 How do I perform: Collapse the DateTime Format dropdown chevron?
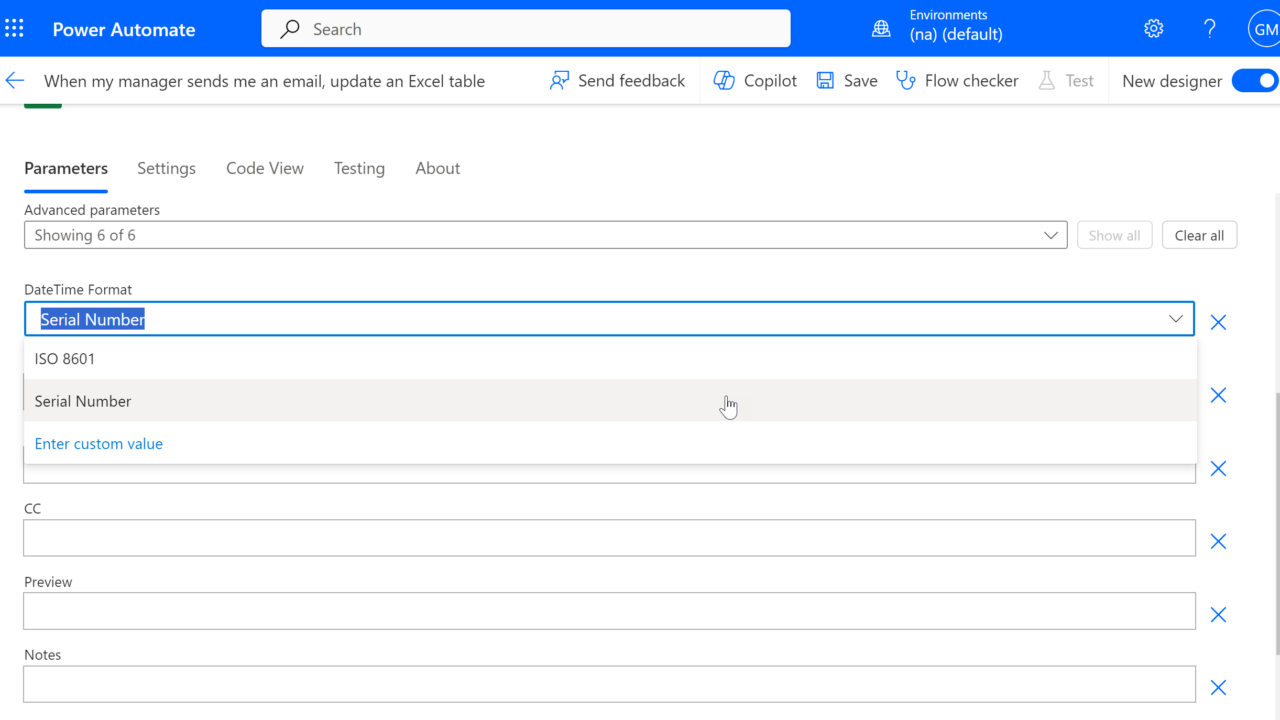point(1176,319)
